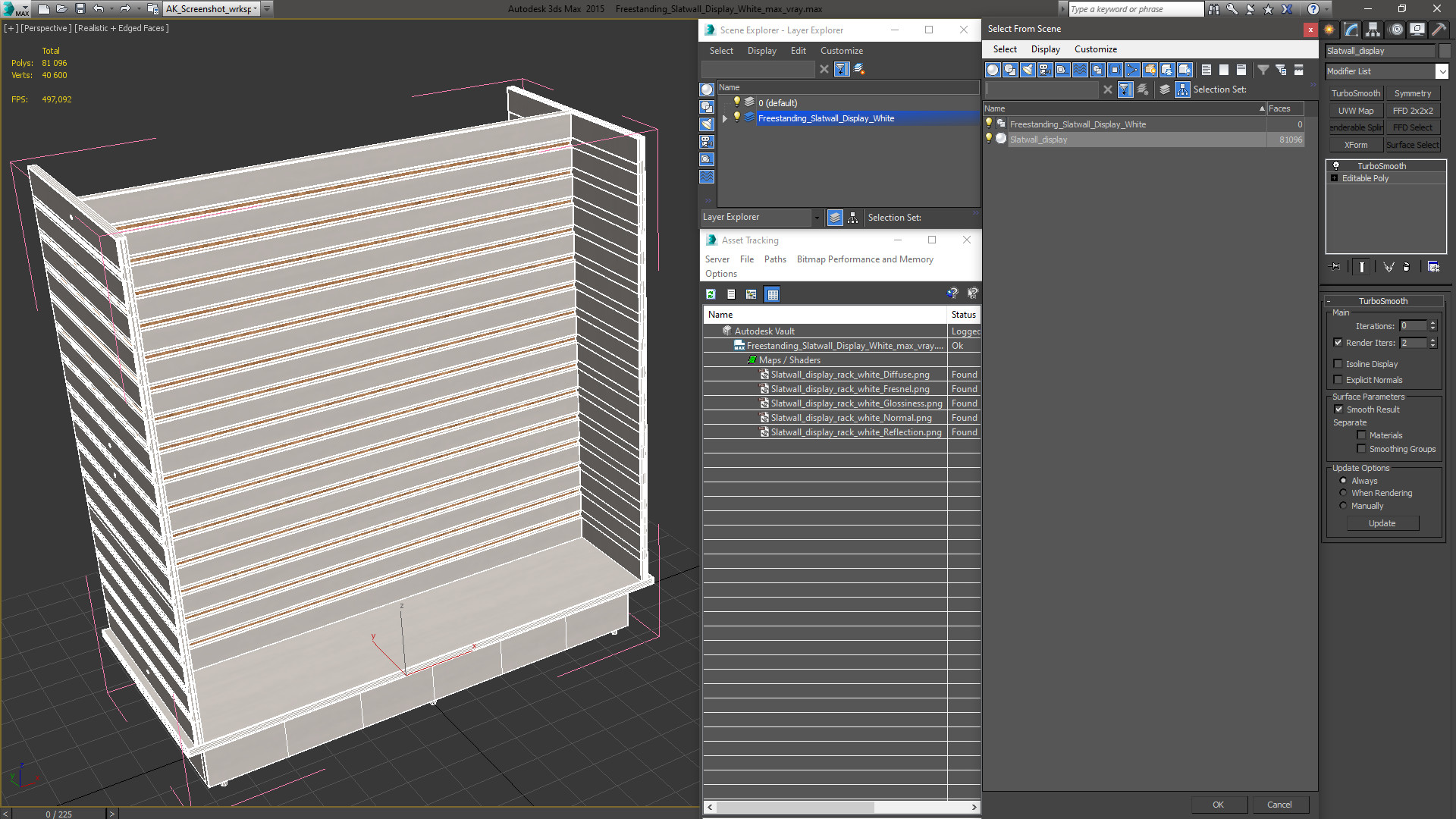Select Manually update option
This screenshot has height=819, width=1456.
click(x=1343, y=506)
